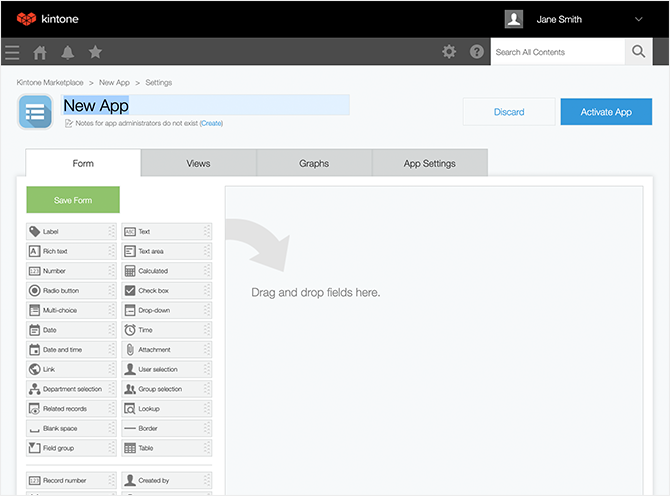
Task: Select the Table field
Action: point(167,448)
